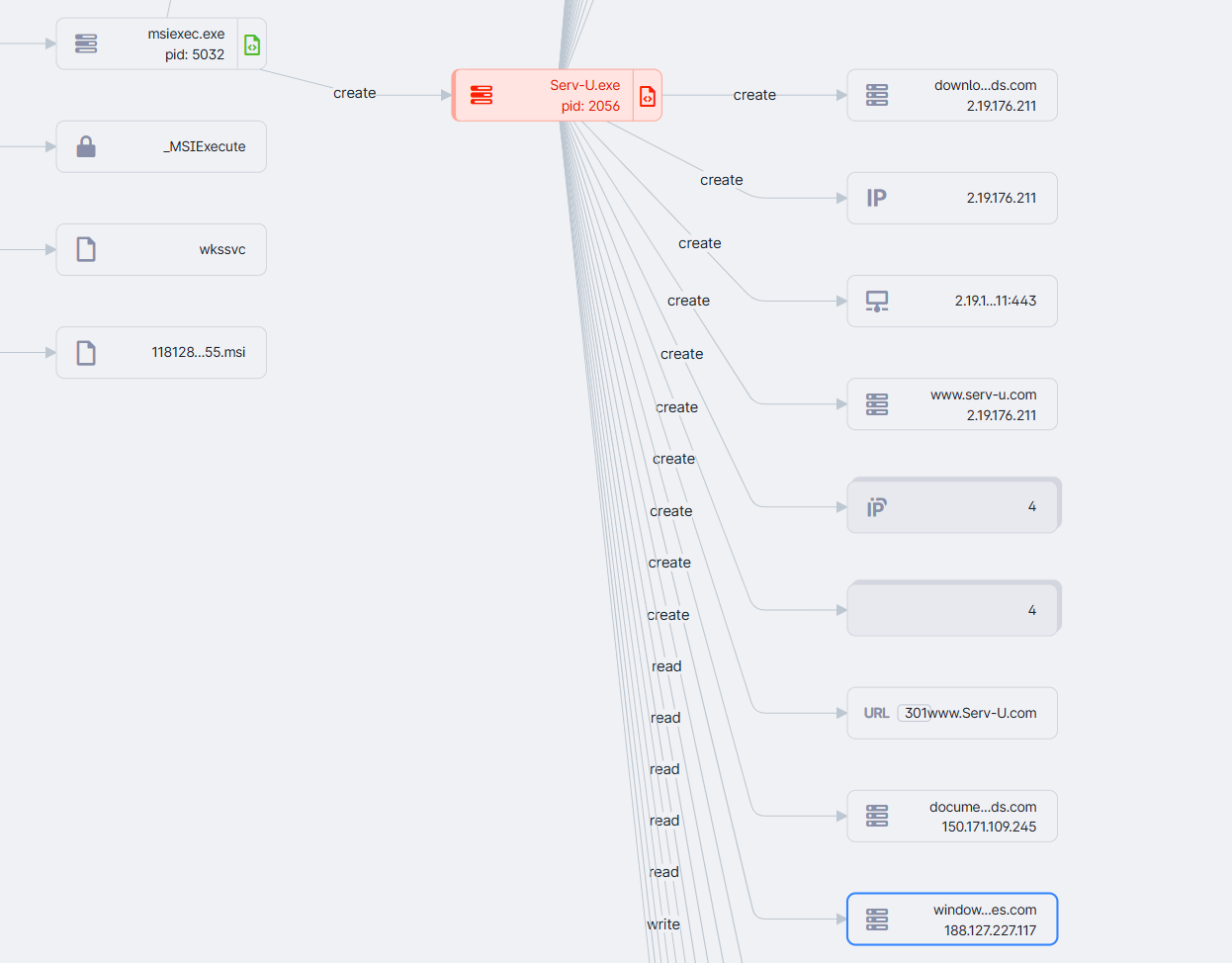Click the green file icon on msiexec.exe node

252,44
